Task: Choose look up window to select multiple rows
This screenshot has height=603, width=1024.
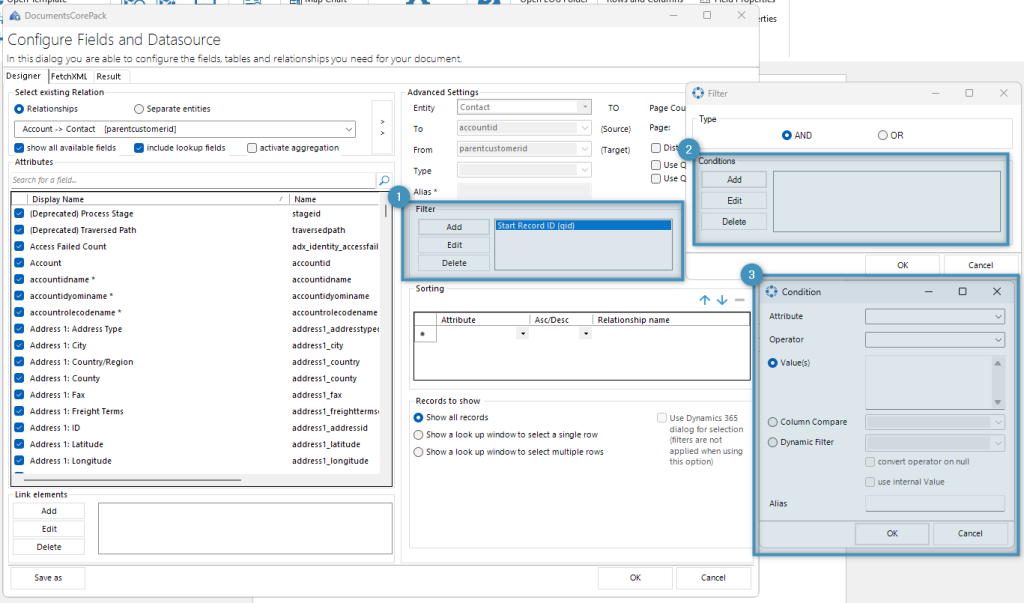Action: pyautogui.click(x=418, y=452)
